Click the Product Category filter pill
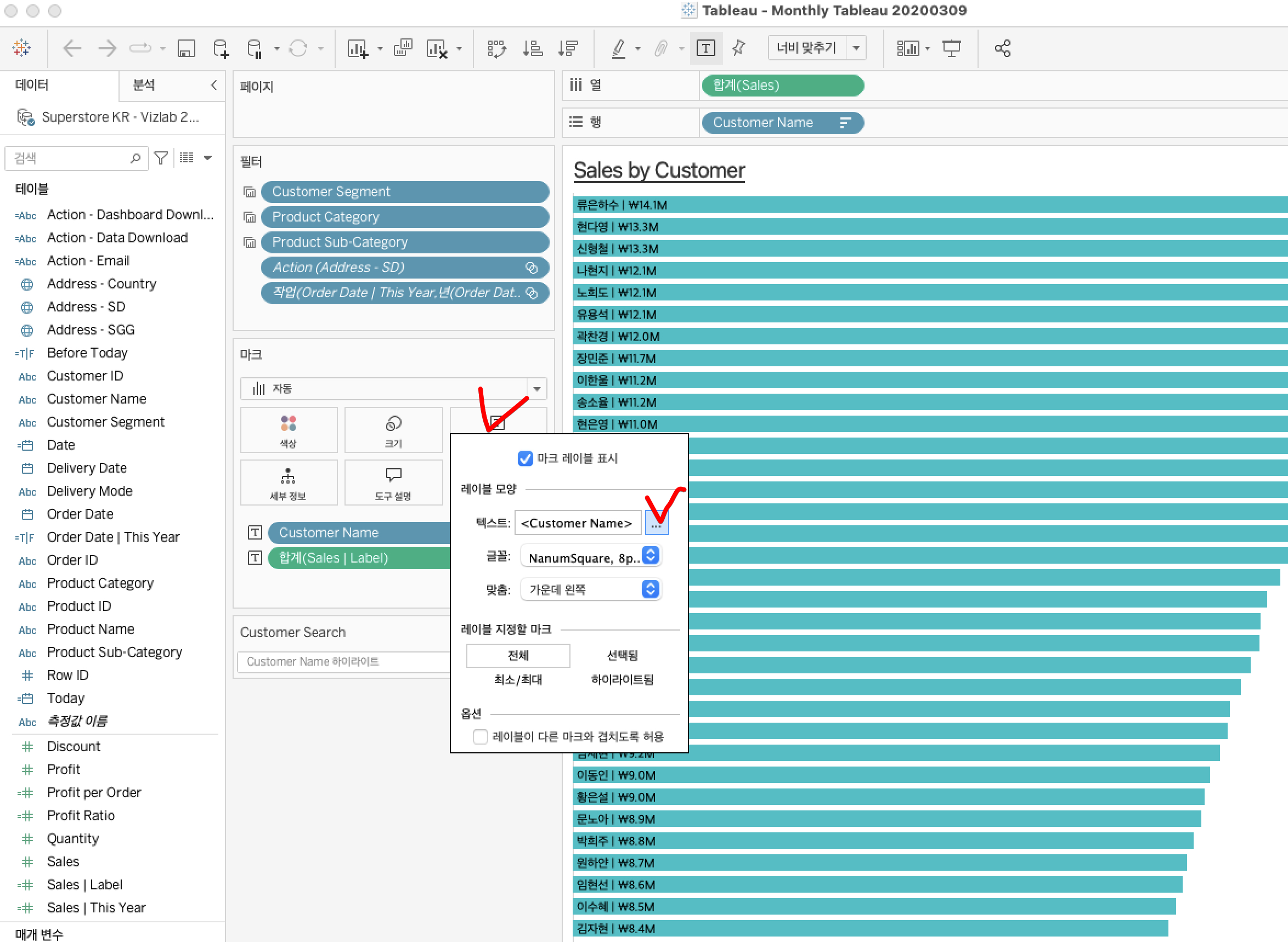 405,217
